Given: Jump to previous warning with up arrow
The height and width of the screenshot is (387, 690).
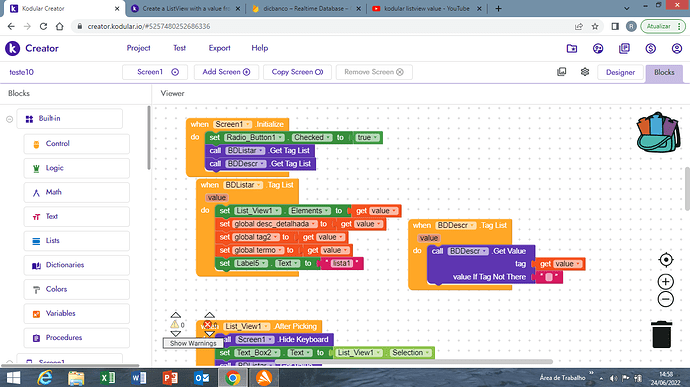Looking at the screenshot, I should coord(176,315).
